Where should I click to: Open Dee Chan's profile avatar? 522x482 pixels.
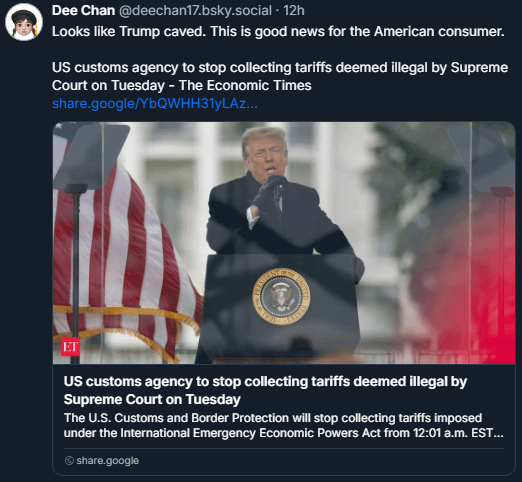[24, 22]
